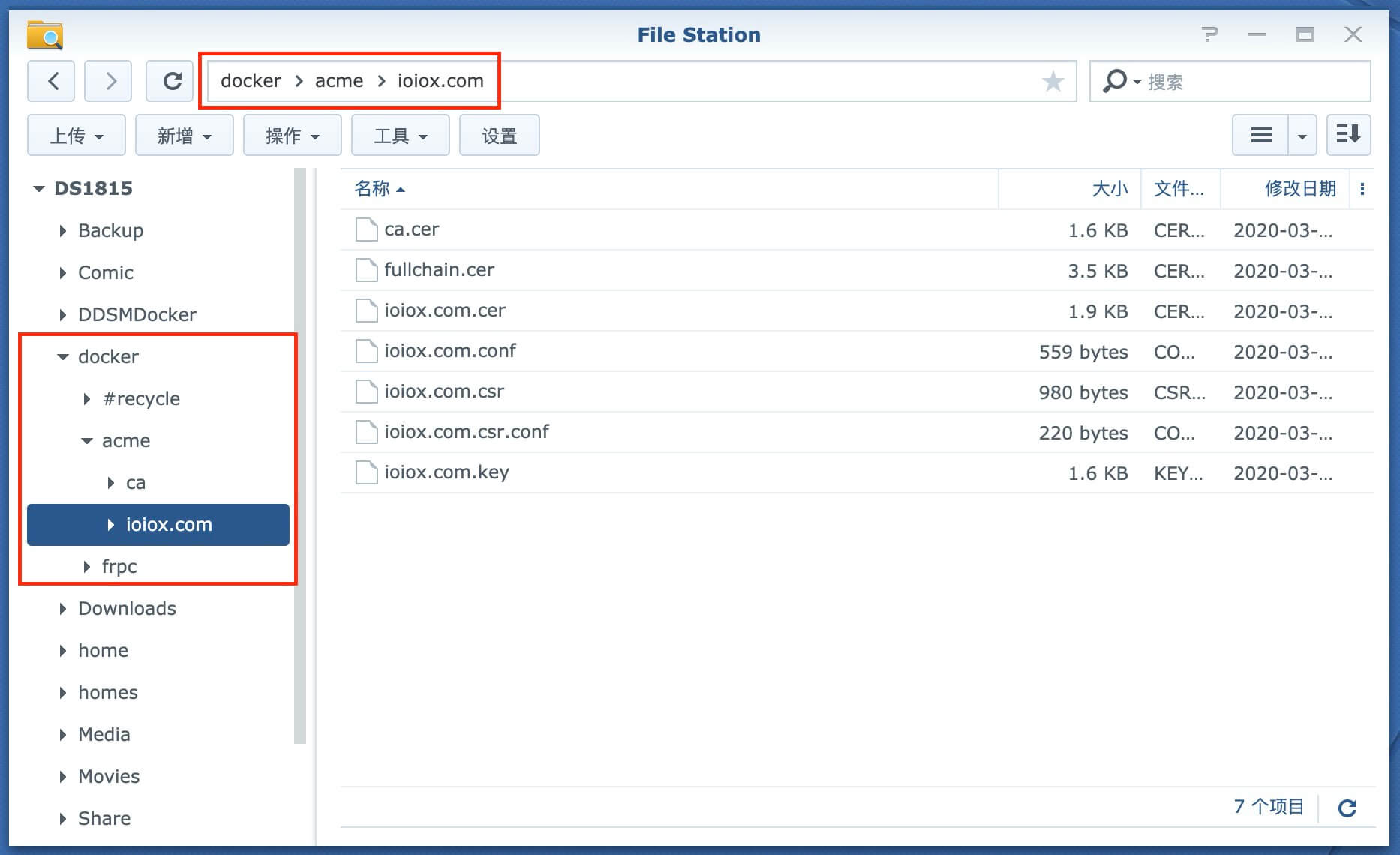Open the column options three-dot menu
The height and width of the screenshot is (855, 1400).
[x=1362, y=189]
